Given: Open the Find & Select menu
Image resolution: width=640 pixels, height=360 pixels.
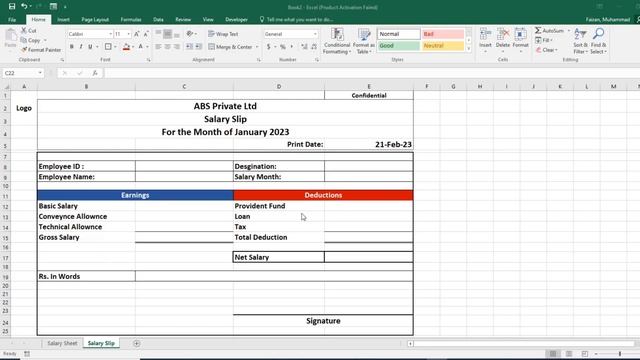Looking at the screenshot, I should tap(598, 41).
